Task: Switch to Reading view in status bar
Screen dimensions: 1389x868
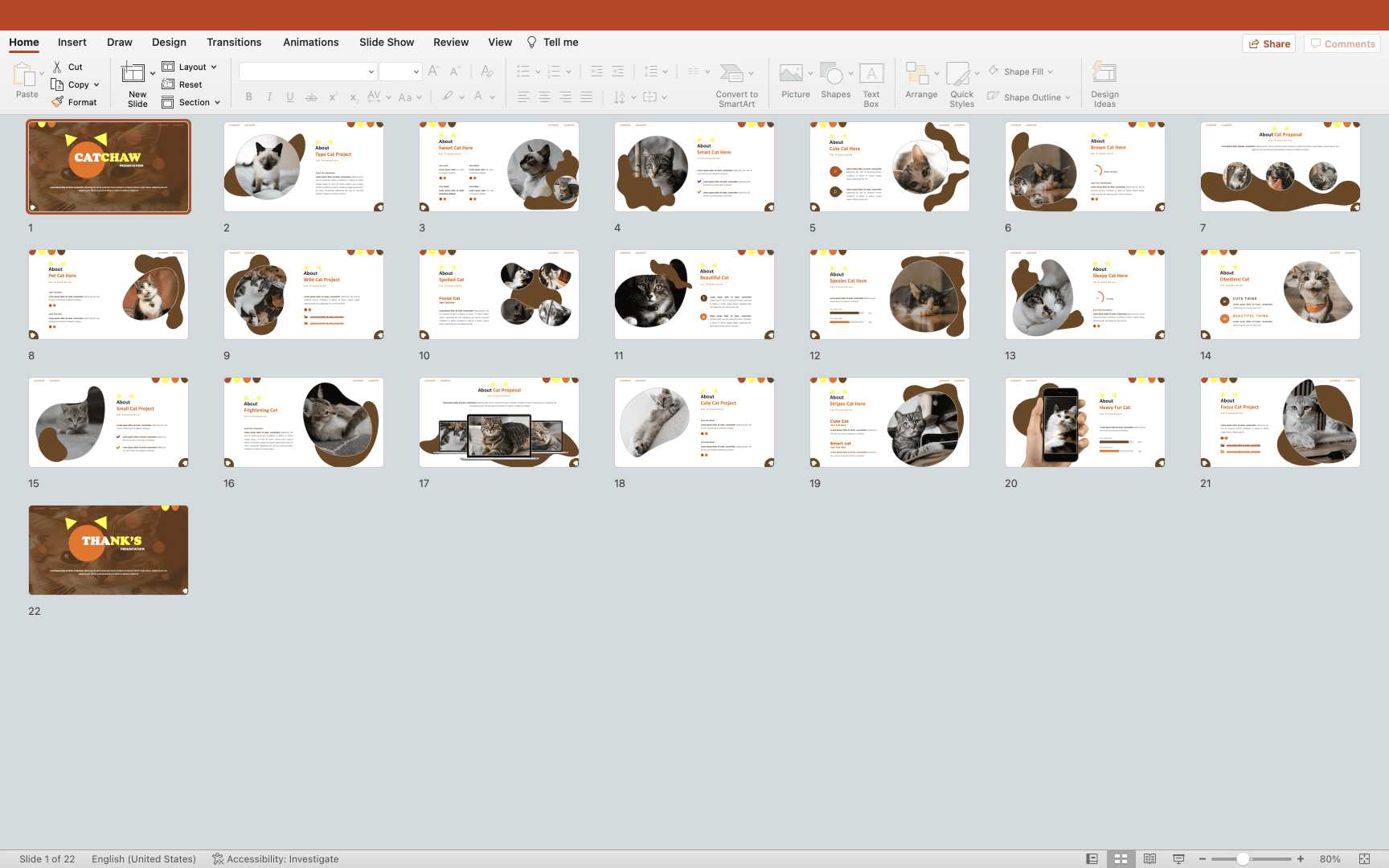Action: pyautogui.click(x=1149, y=859)
